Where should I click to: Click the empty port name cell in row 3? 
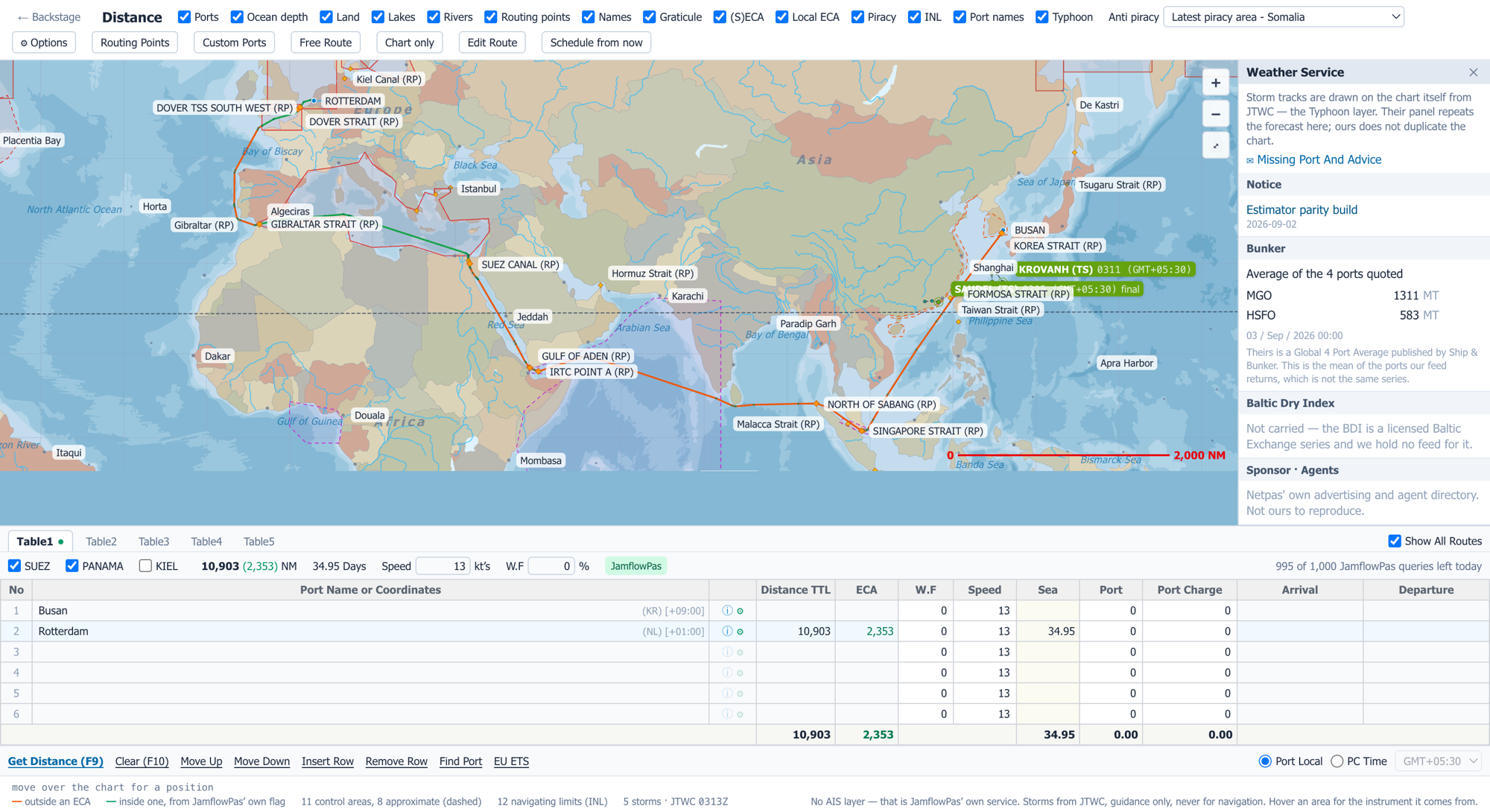(x=370, y=652)
